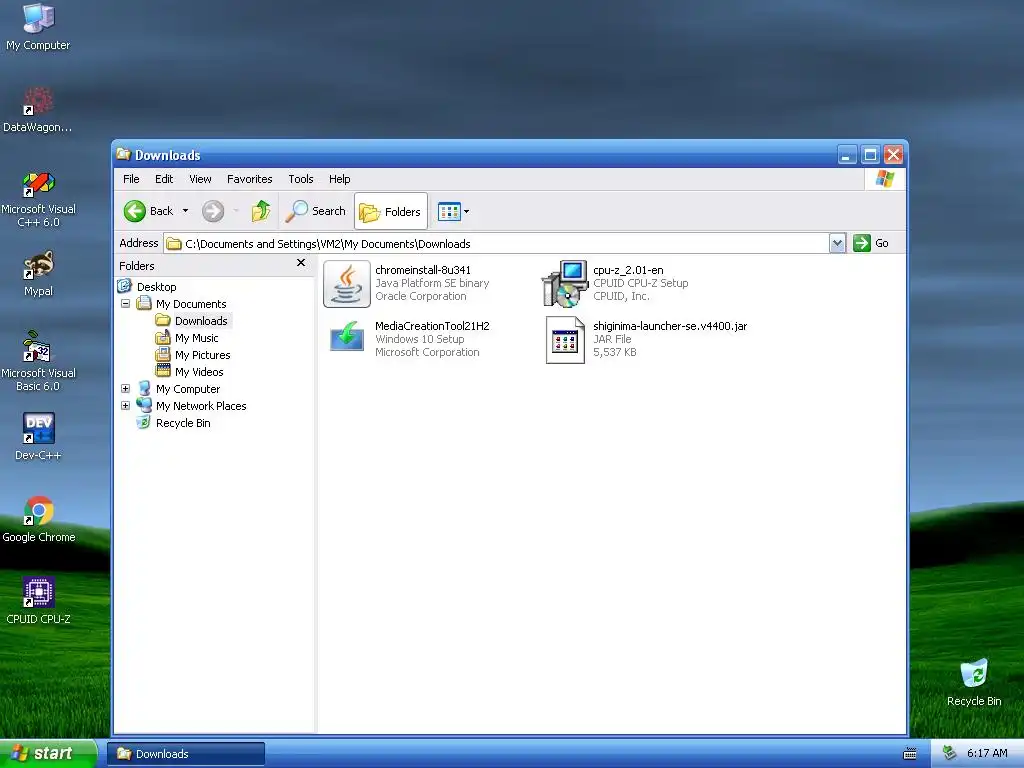1024x768 pixels.
Task: Open the Views dropdown arrow
Action: point(466,212)
